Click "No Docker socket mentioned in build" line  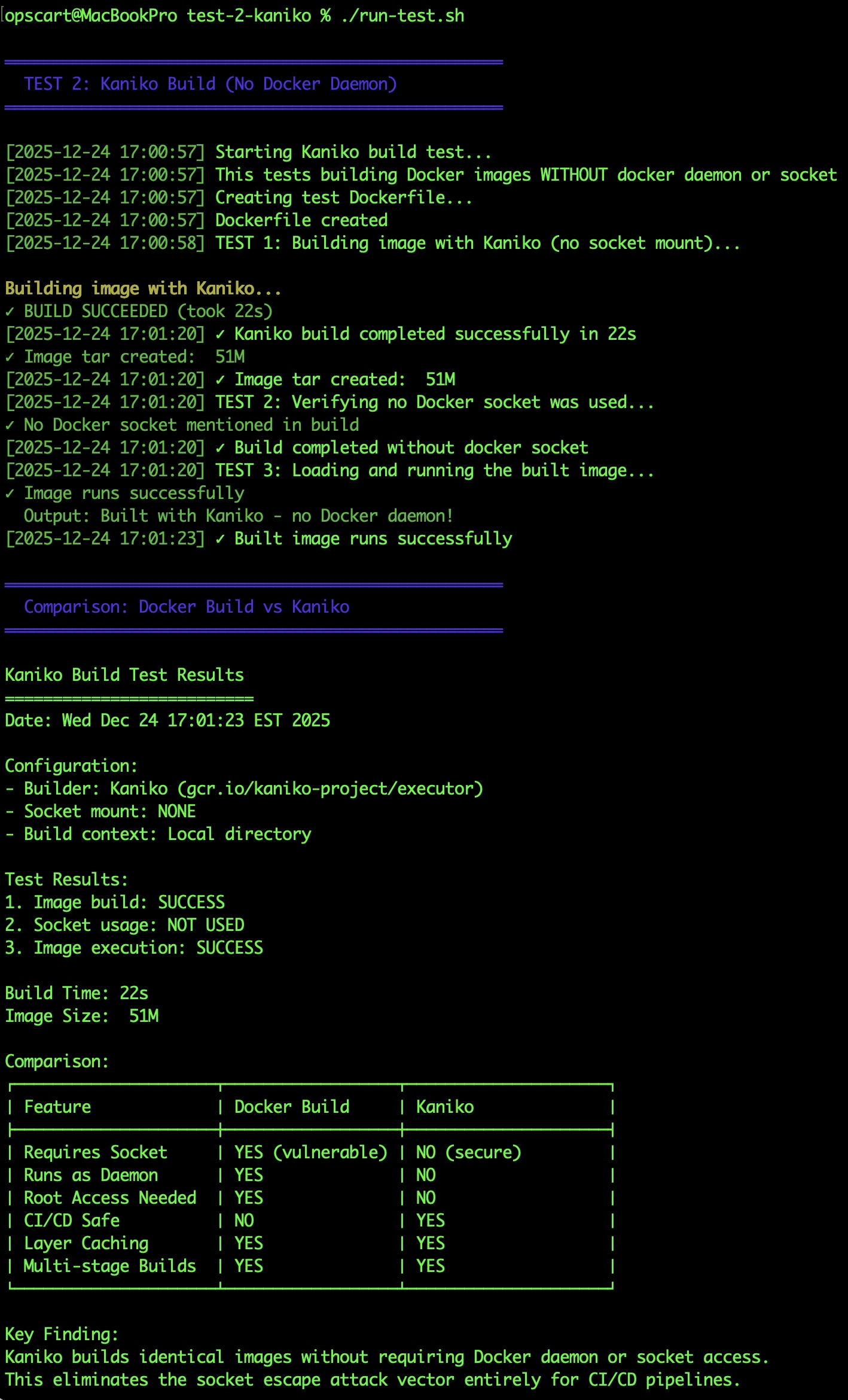point(191,425)
